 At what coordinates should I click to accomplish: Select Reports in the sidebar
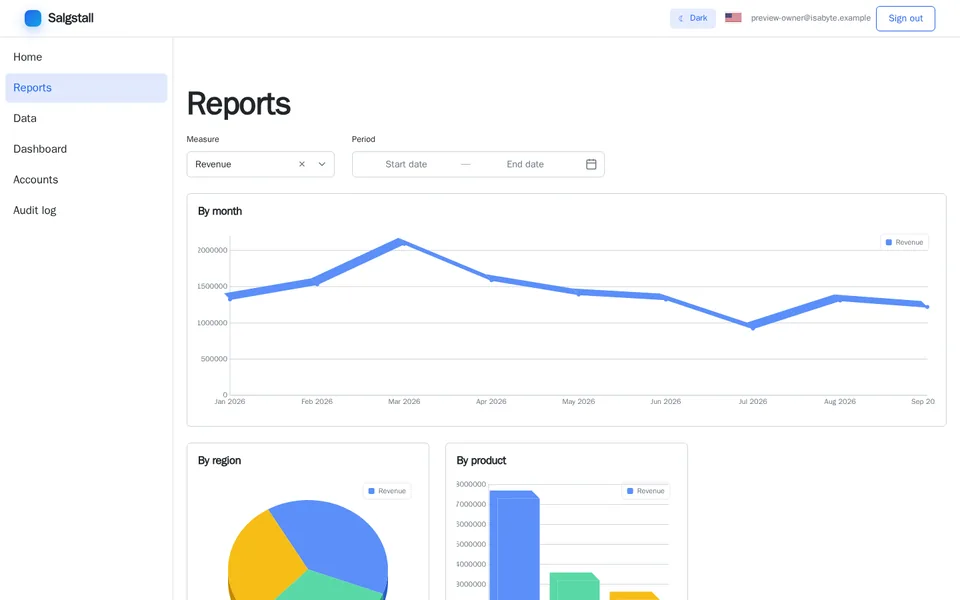pyautogui.click(x=86, y=88)
